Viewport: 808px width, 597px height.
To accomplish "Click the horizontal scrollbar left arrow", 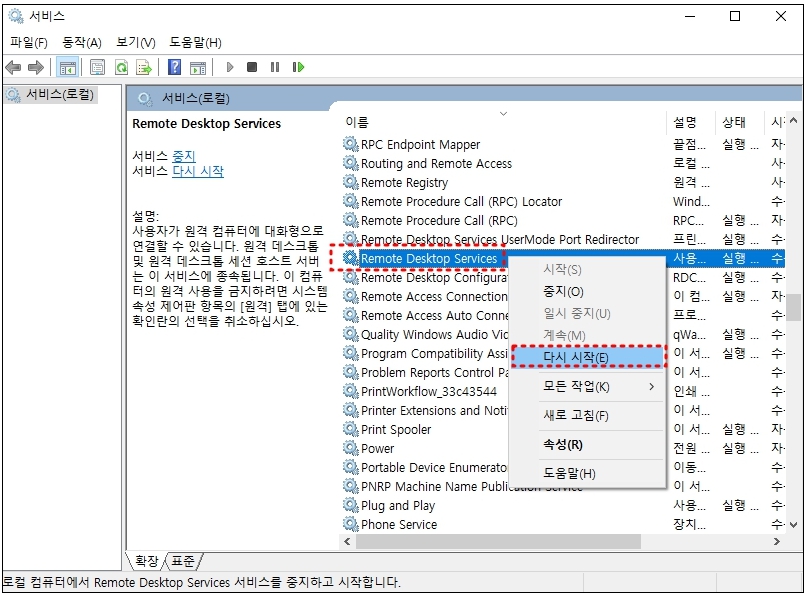I will (x=347, y=541).
